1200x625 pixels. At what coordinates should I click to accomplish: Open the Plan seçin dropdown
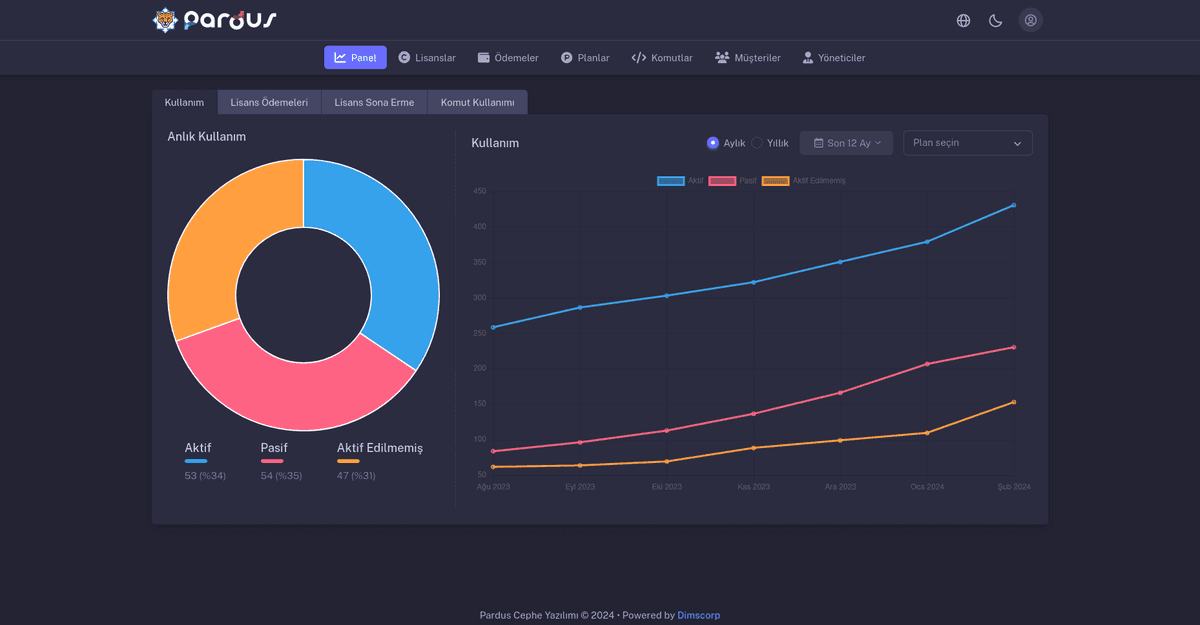pos(967,143)
